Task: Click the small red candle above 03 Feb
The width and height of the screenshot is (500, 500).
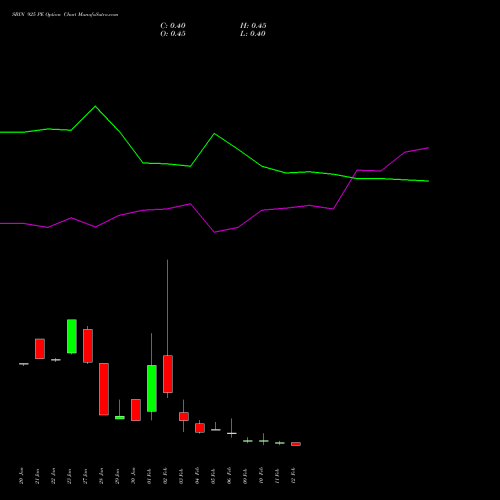Action: (x=184, y=417)
